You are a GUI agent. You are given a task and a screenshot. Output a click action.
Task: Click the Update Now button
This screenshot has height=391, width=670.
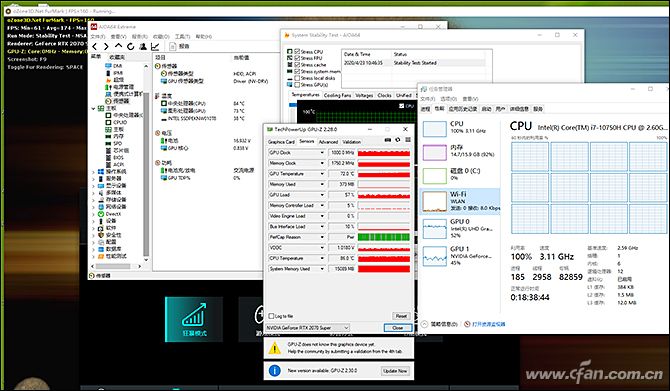pos(395,370)
